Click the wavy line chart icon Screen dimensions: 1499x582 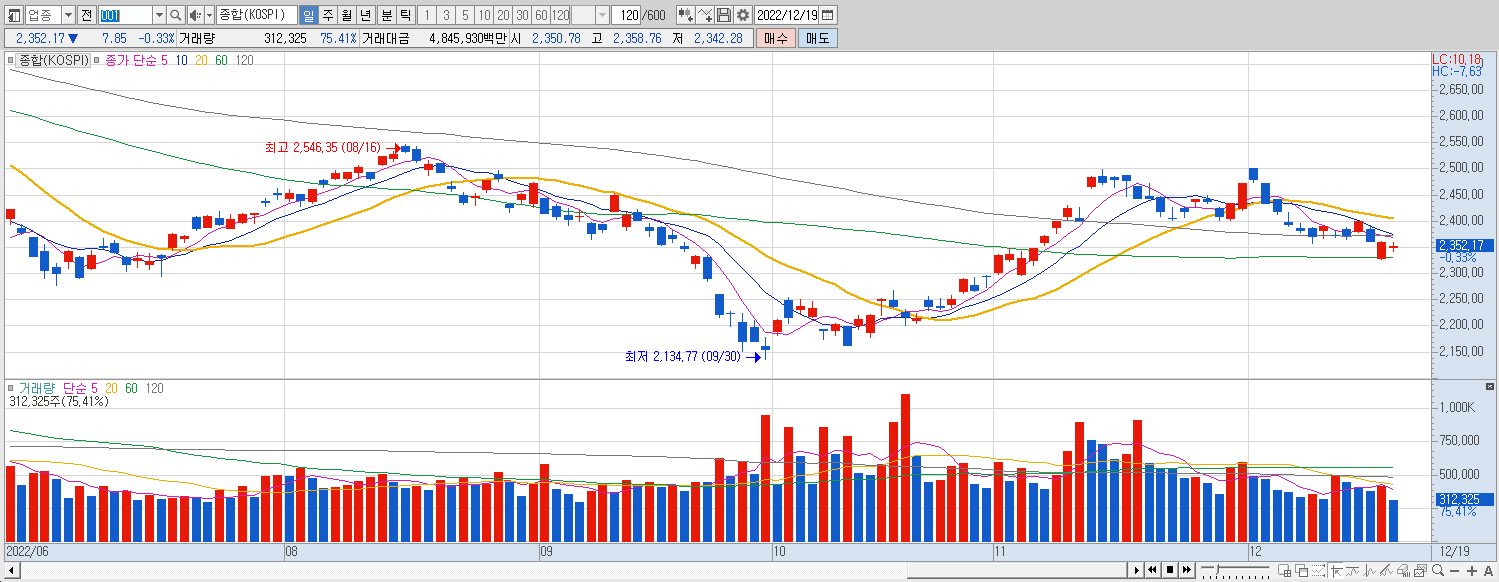pyautogui.click(x=1352, y=571)
